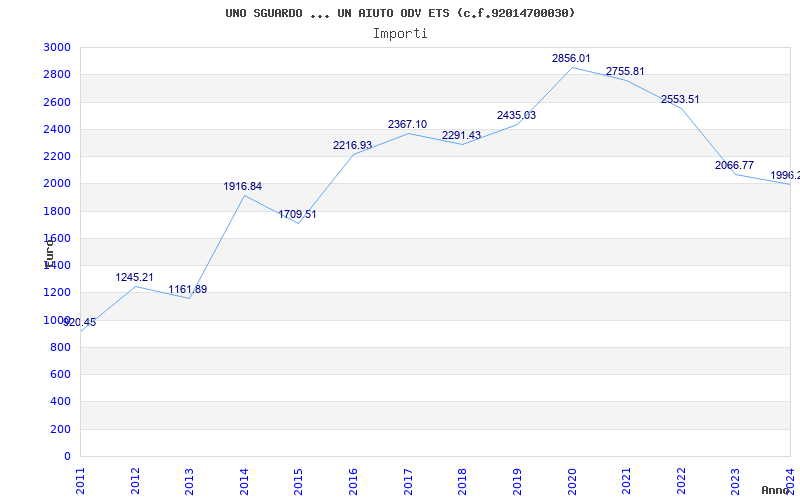The height and width of the screenshot is (500, 800).
Task: Click the 2012 x-axis year label
Action: pyautogui.click(x=135, y=481)
